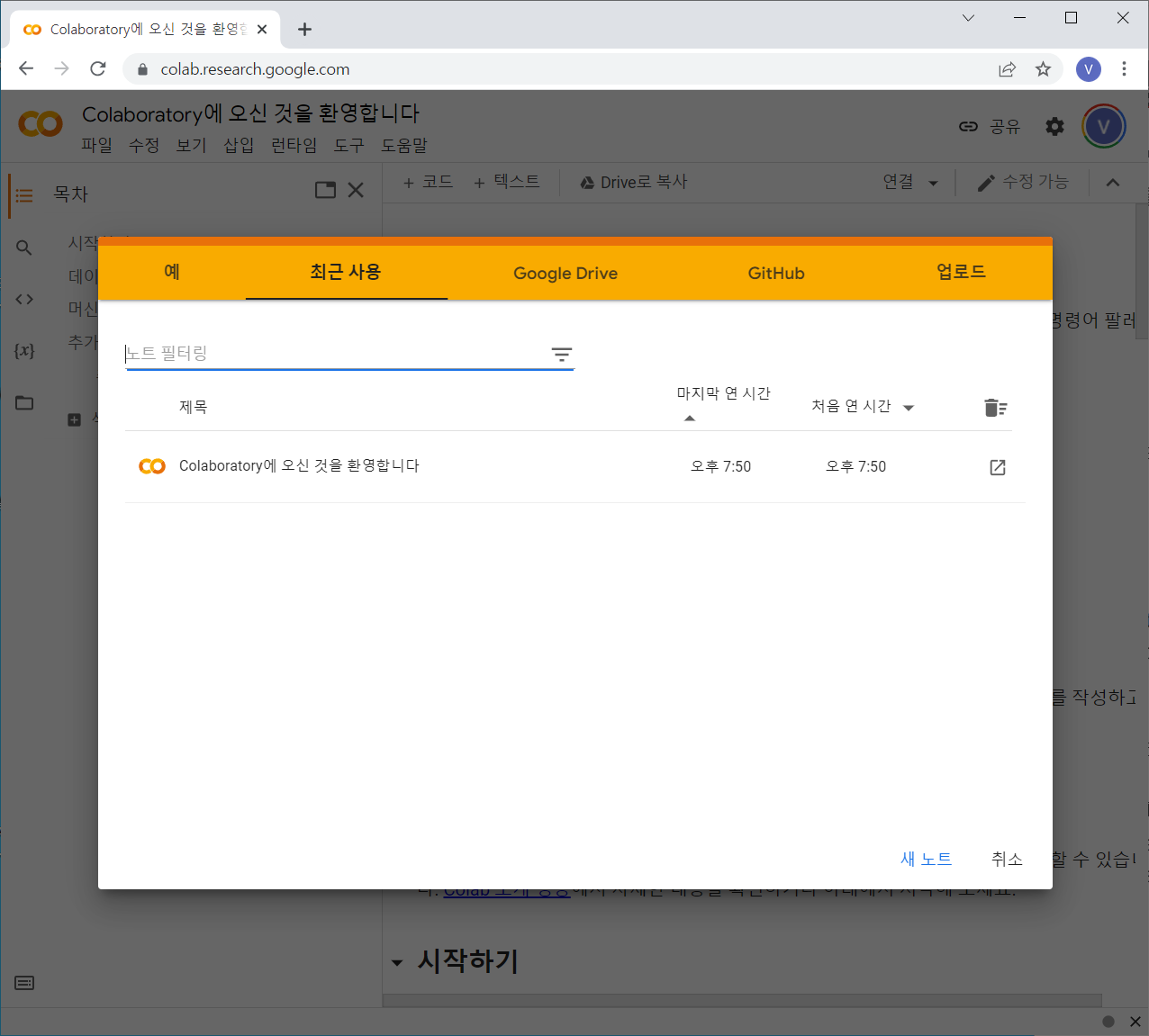Screen dimensions: 1149x1036
Task: Open the Chrome three-dot menu
Action: tap(1124, 69)
